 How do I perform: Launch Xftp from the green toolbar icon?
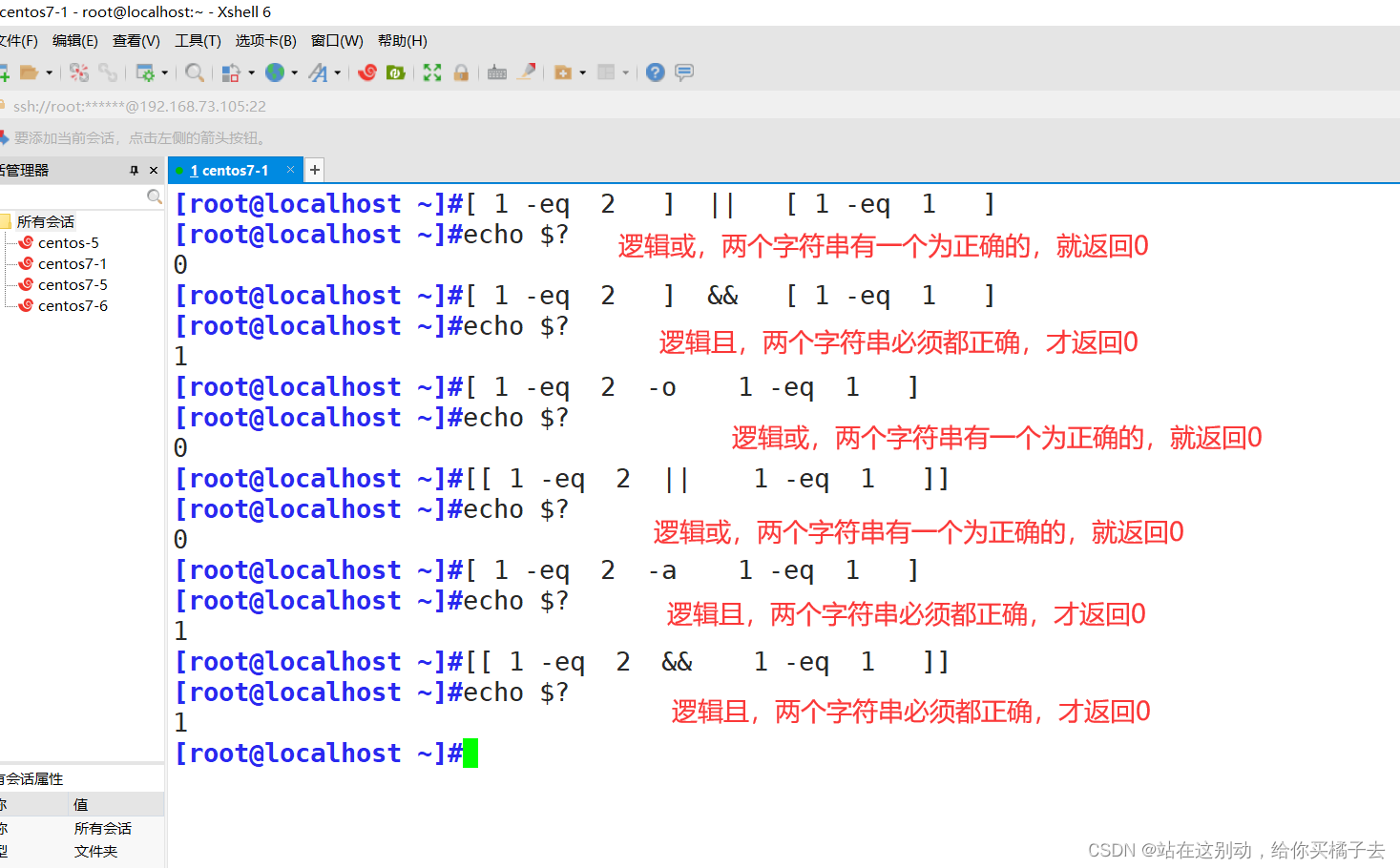pyautogui.click(x=395, y=72)
